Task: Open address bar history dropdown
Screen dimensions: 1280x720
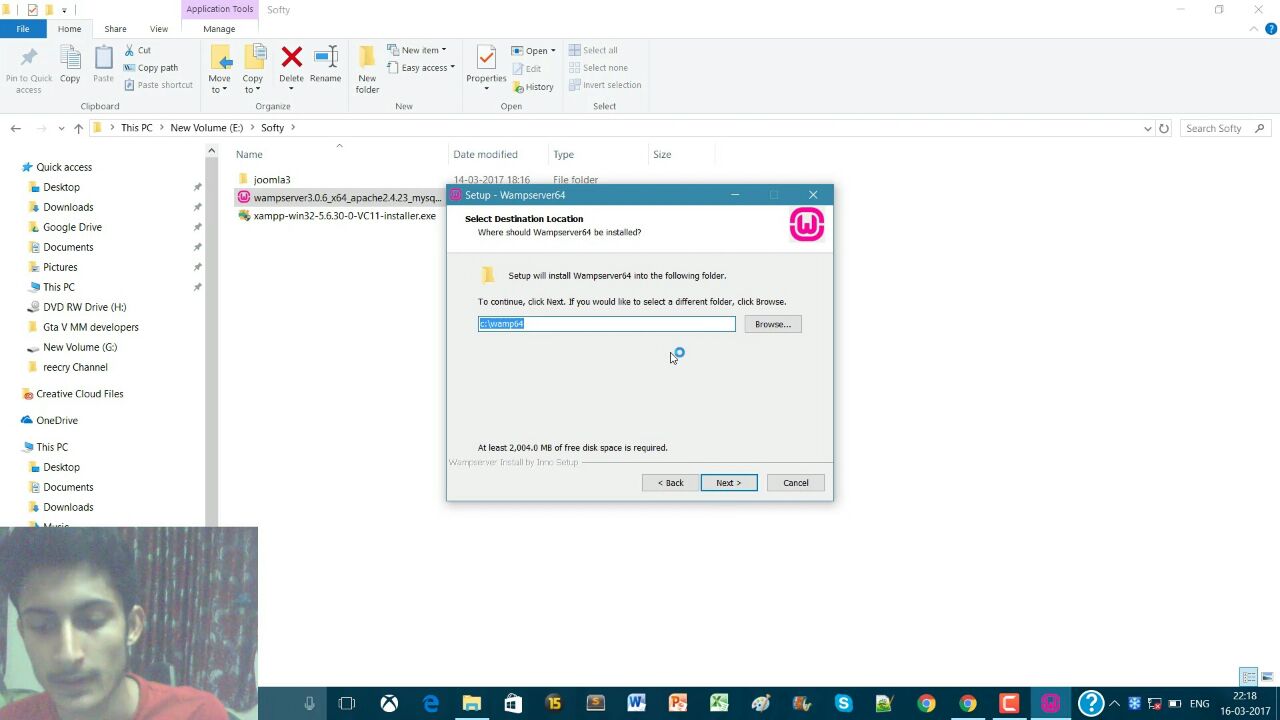Action: pos(1147,128)
